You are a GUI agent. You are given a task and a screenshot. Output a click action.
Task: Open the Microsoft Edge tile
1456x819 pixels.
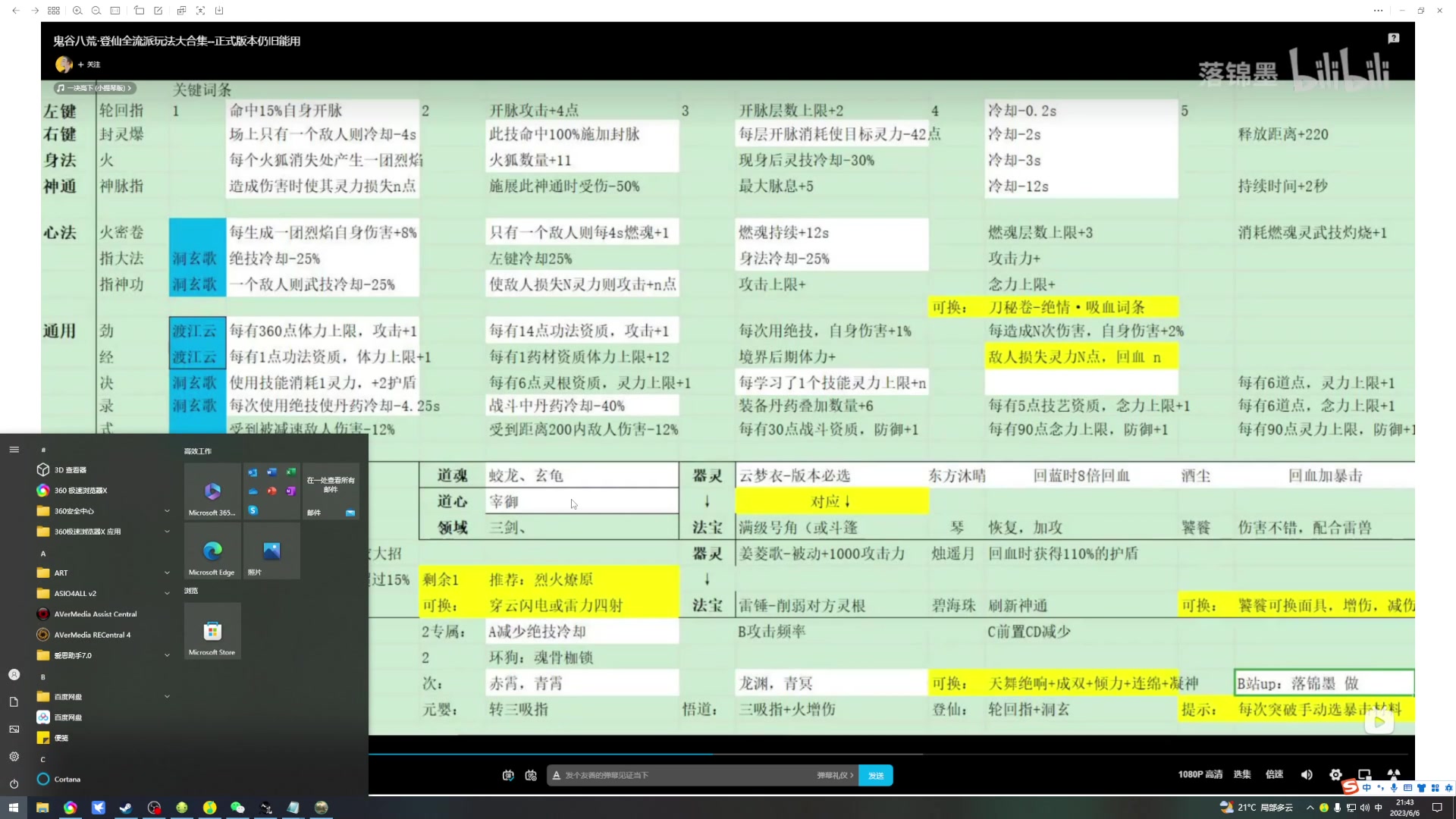coord(212,551)
